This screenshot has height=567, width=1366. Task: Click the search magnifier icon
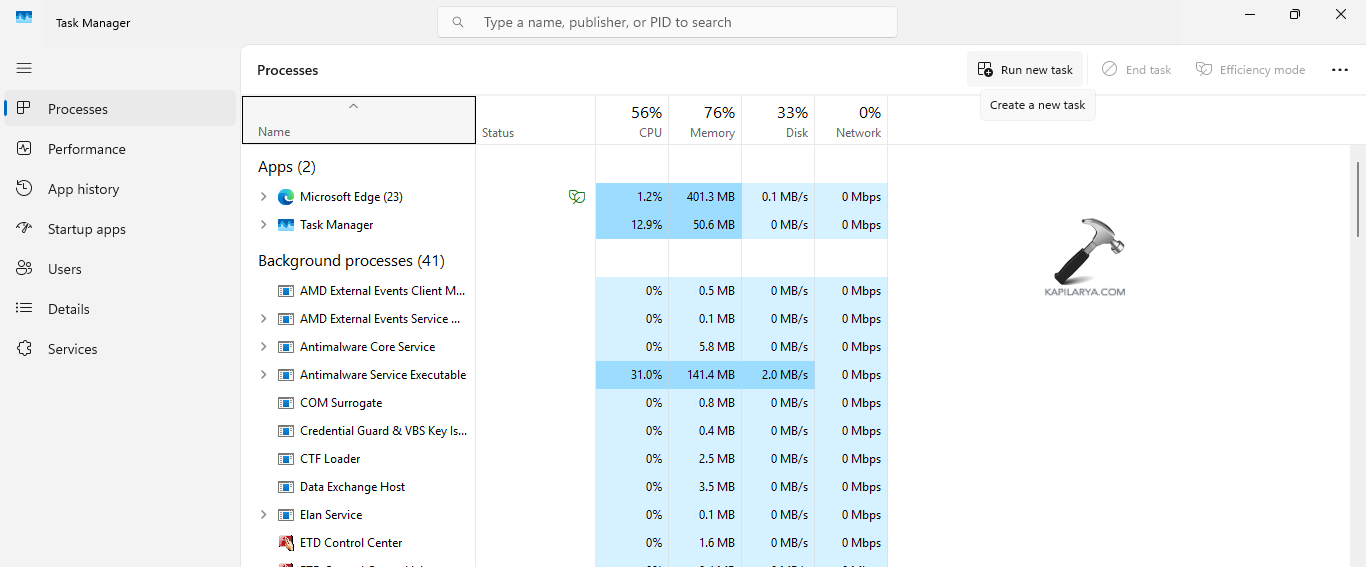[x=459, y=22]
